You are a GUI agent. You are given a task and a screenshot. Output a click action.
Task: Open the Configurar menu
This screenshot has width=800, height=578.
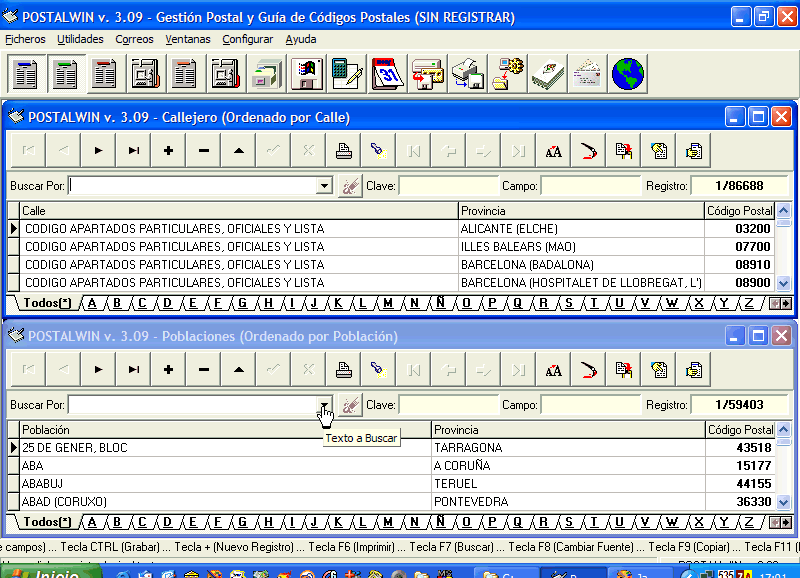(x=247, y=39)
